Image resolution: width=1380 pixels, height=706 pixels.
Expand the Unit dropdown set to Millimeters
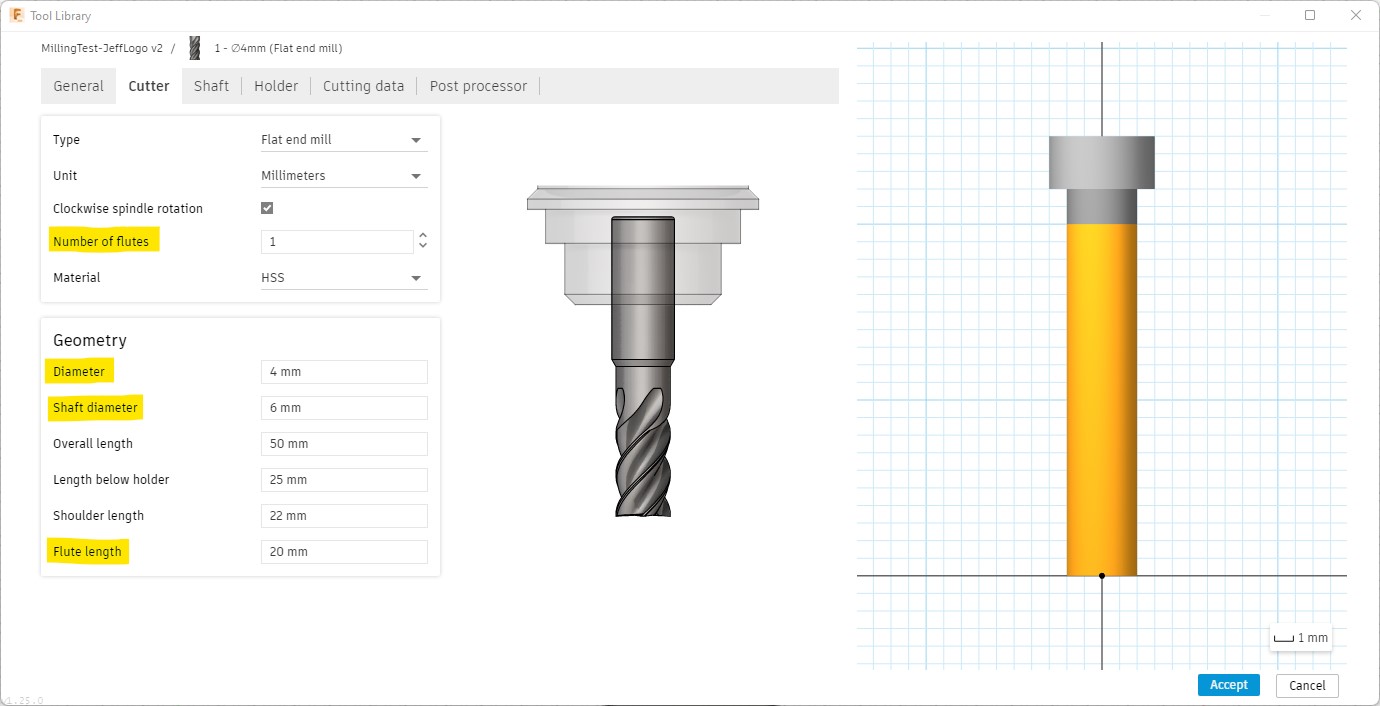[x=343, y=176]
